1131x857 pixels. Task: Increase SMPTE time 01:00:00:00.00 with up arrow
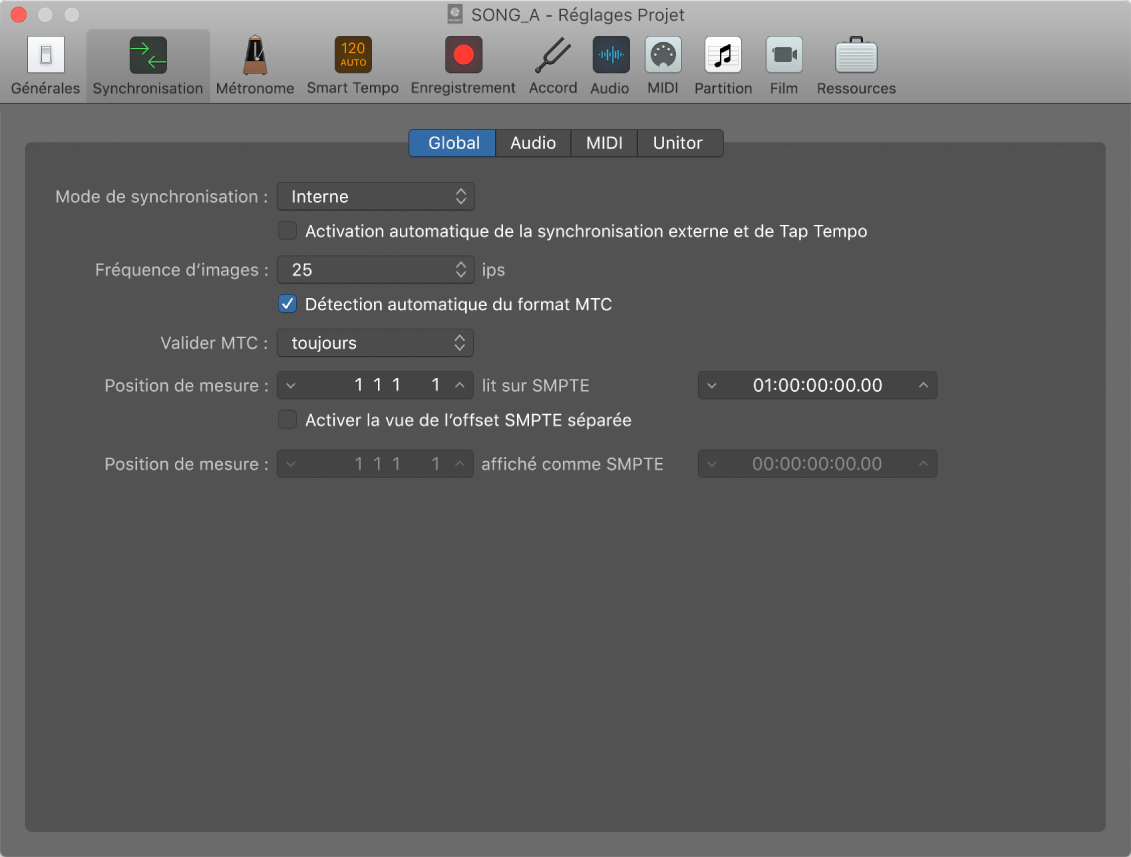(x=923, y=385)
